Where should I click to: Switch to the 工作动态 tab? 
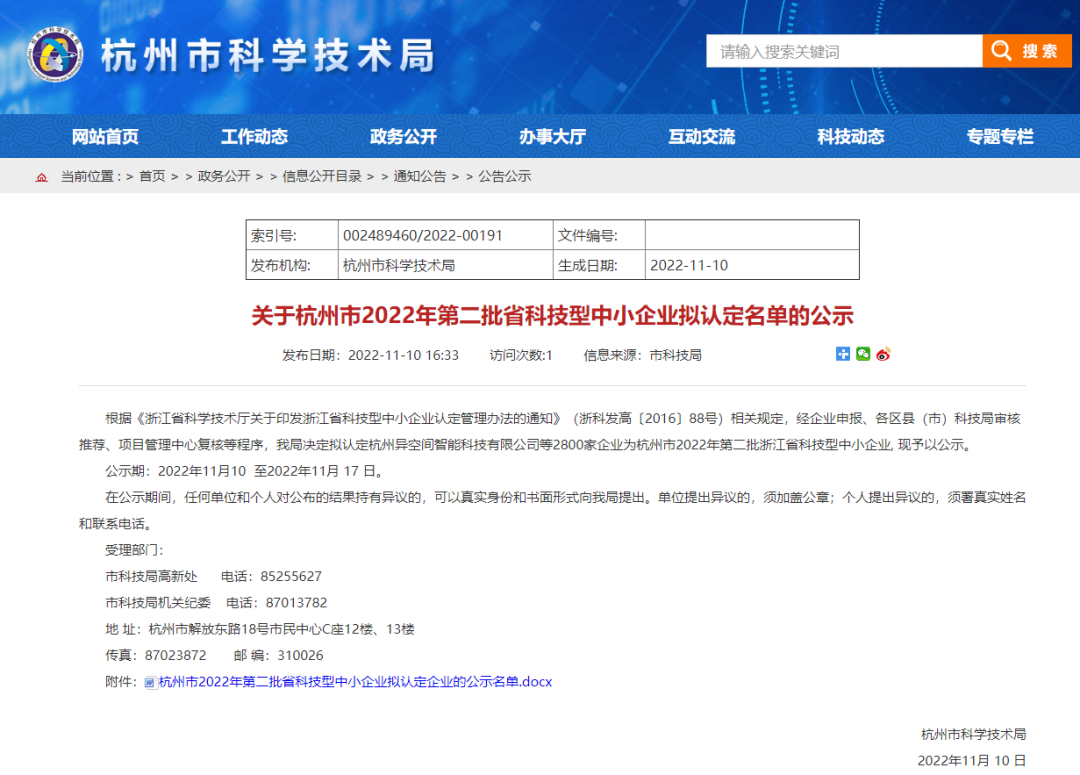[x=255, y=136]
